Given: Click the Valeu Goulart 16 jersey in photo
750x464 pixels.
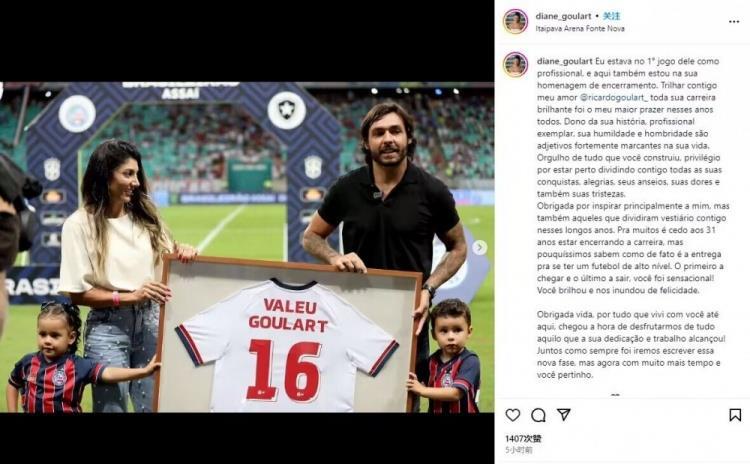Looking at the screenshot, I should [x=287, y=345].
